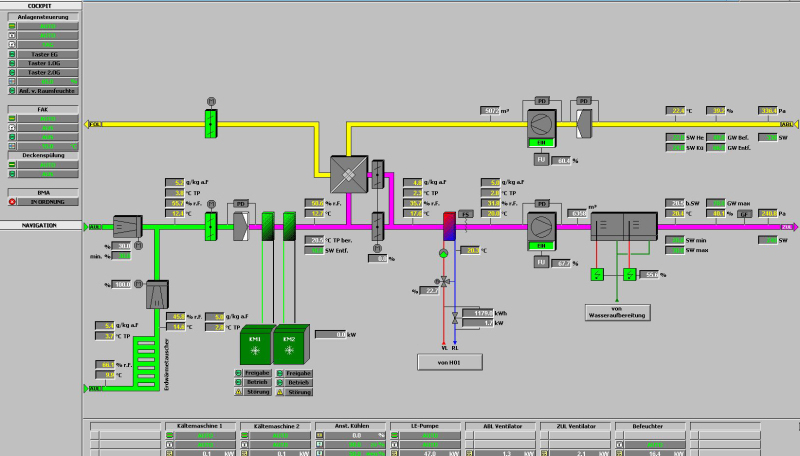Select the Anlagensteuerung section header

[43, 17]
